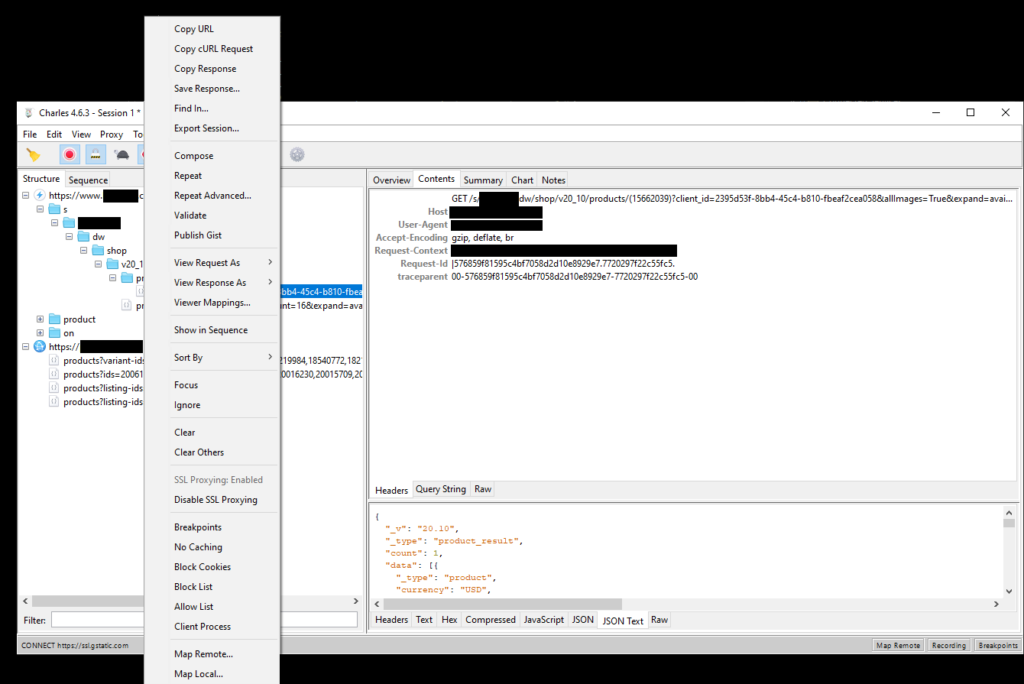Screen dimensions: 1024x684
Task: Click the lightning host icon for https://www.
Action: [40, 195]
